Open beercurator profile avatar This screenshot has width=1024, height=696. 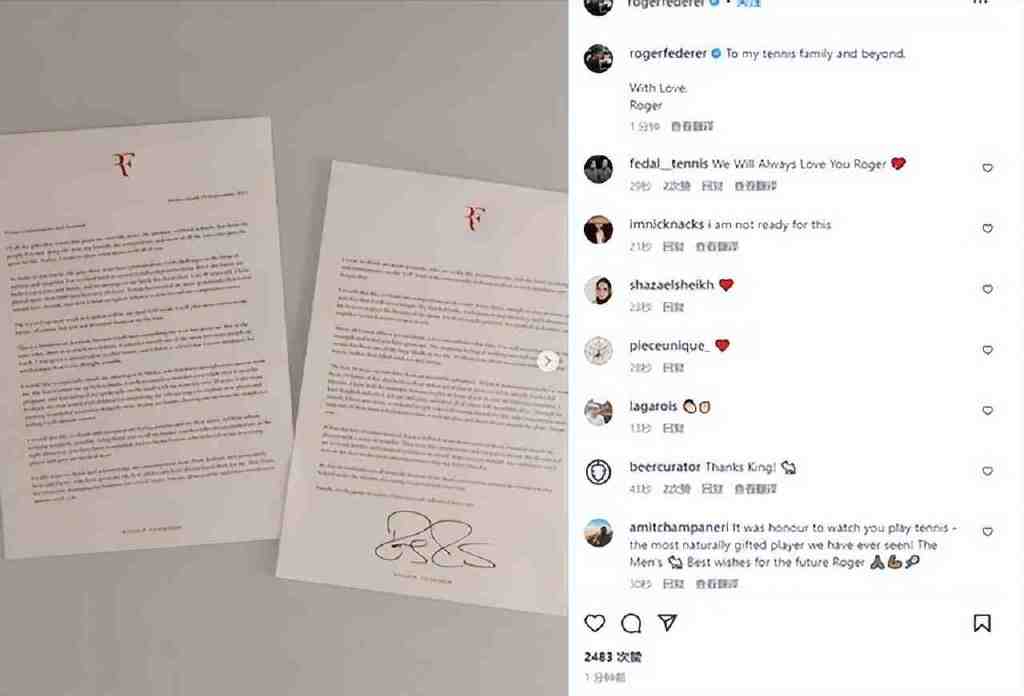pos(598,471)
